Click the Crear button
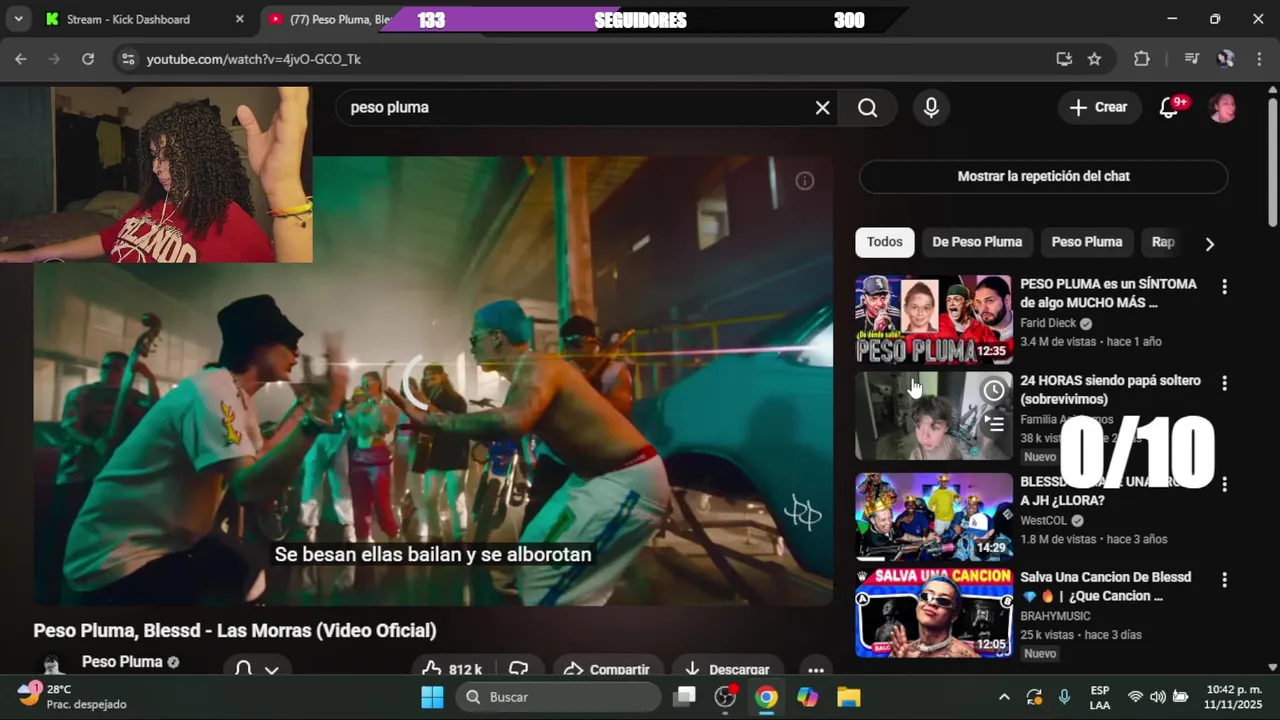The width and height of the screenshot is (1280, 720). [x=1098, y=107]
